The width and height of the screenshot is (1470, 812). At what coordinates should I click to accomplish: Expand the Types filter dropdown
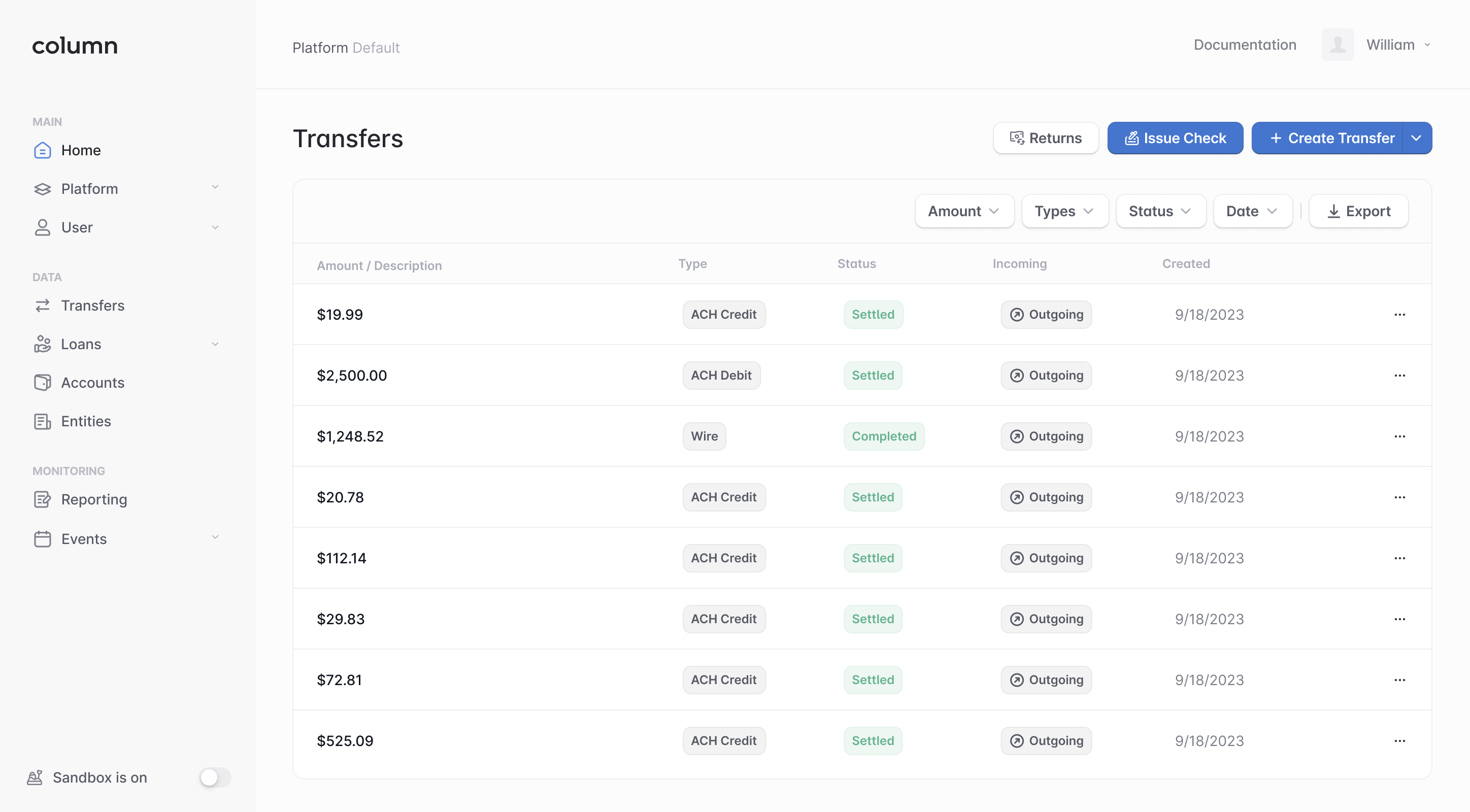[1063, 211]
